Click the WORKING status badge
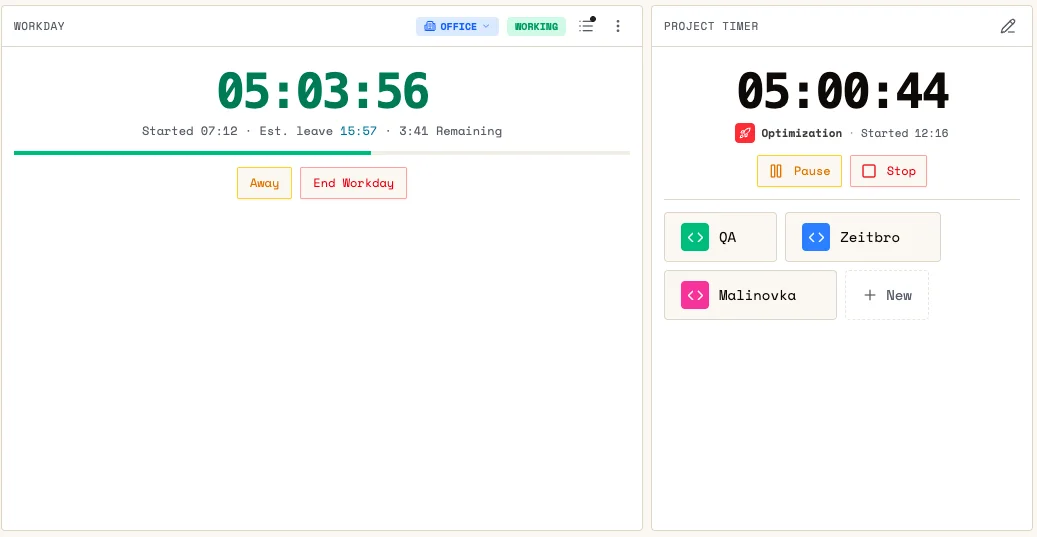This screenshot has height=537, width=1037. pyautogui.click(x=536, y=26)
